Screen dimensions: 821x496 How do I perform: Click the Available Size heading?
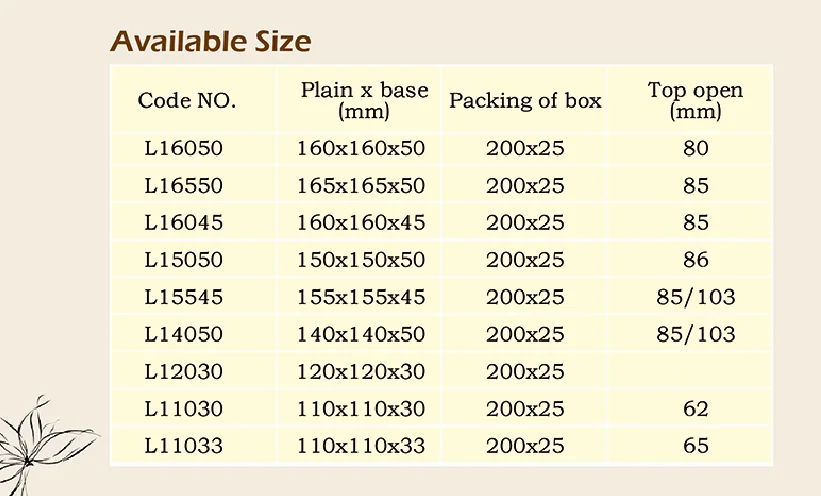210,41
